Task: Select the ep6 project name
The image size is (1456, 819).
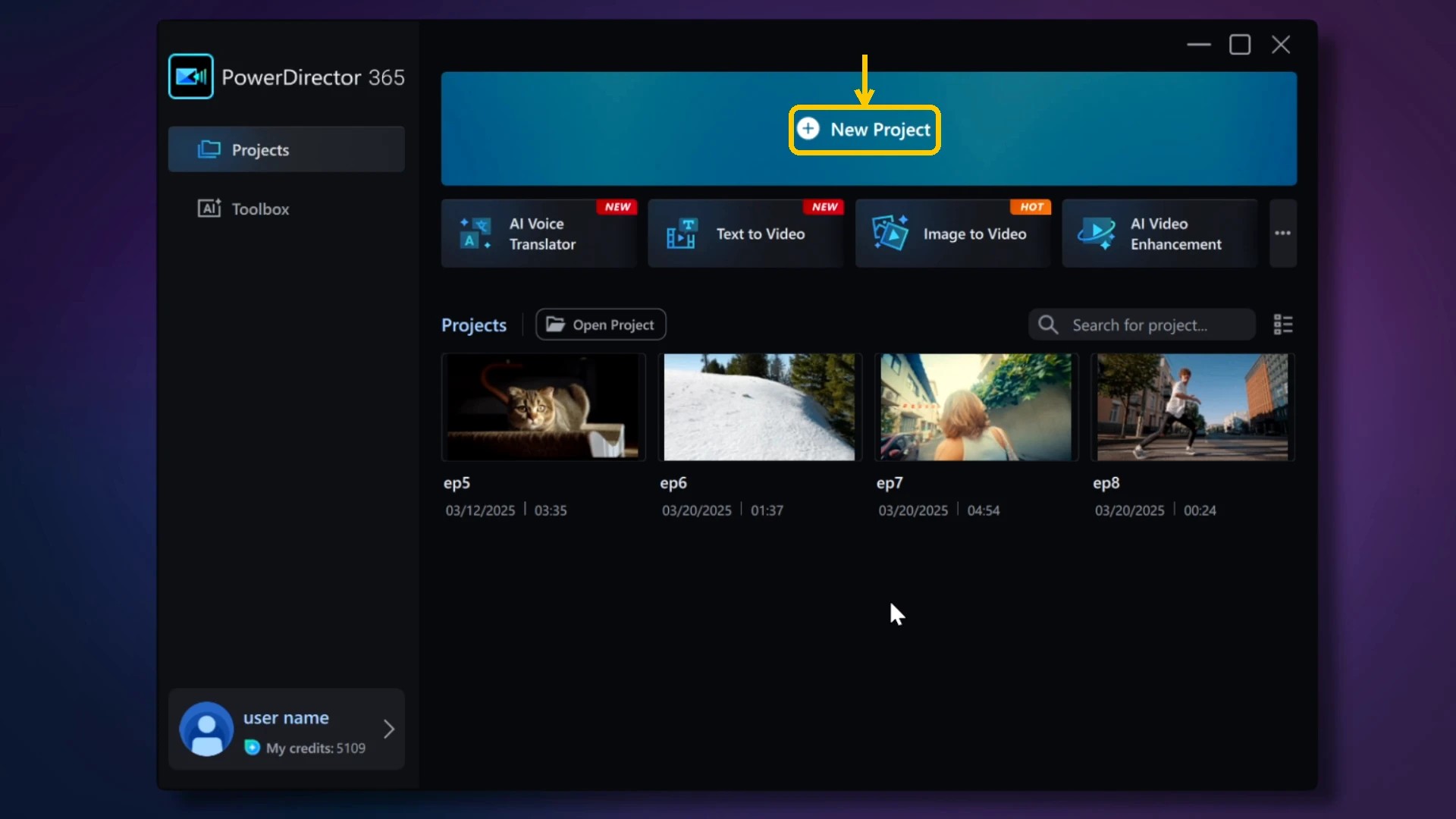Action: click(x=673, y=483)
